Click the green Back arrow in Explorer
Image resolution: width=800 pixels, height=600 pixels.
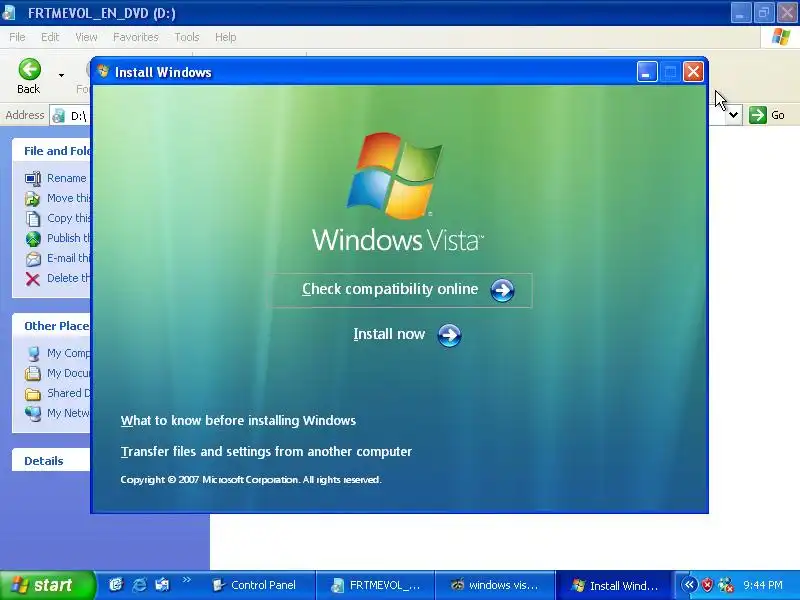30,69
